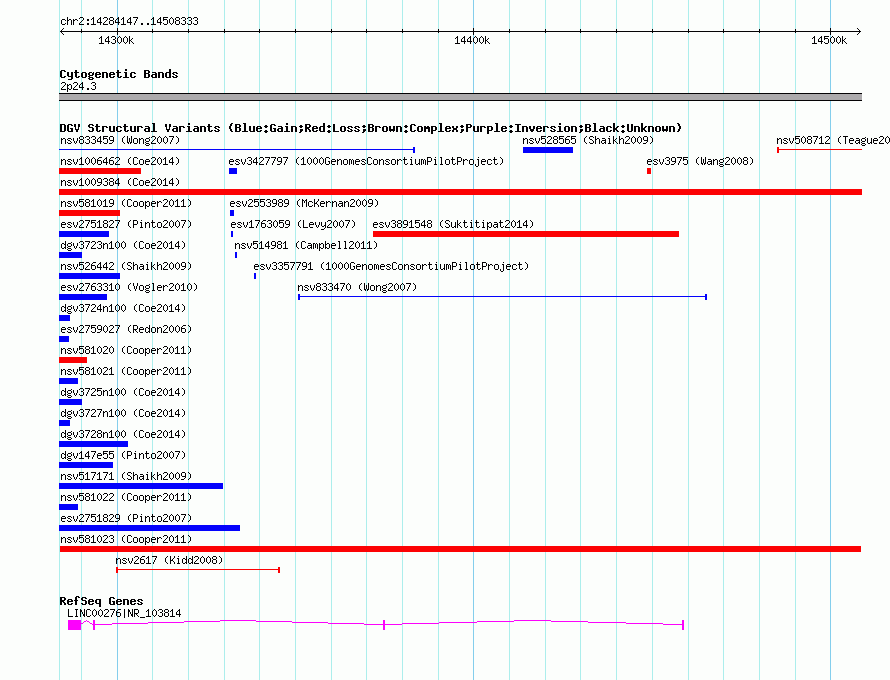Image resolution: width=890 pixels, height=680 pixels.
Task: Open the nsv581019 (Cooper2011) label
Action: pyautogui.click(x=126, y=203)
